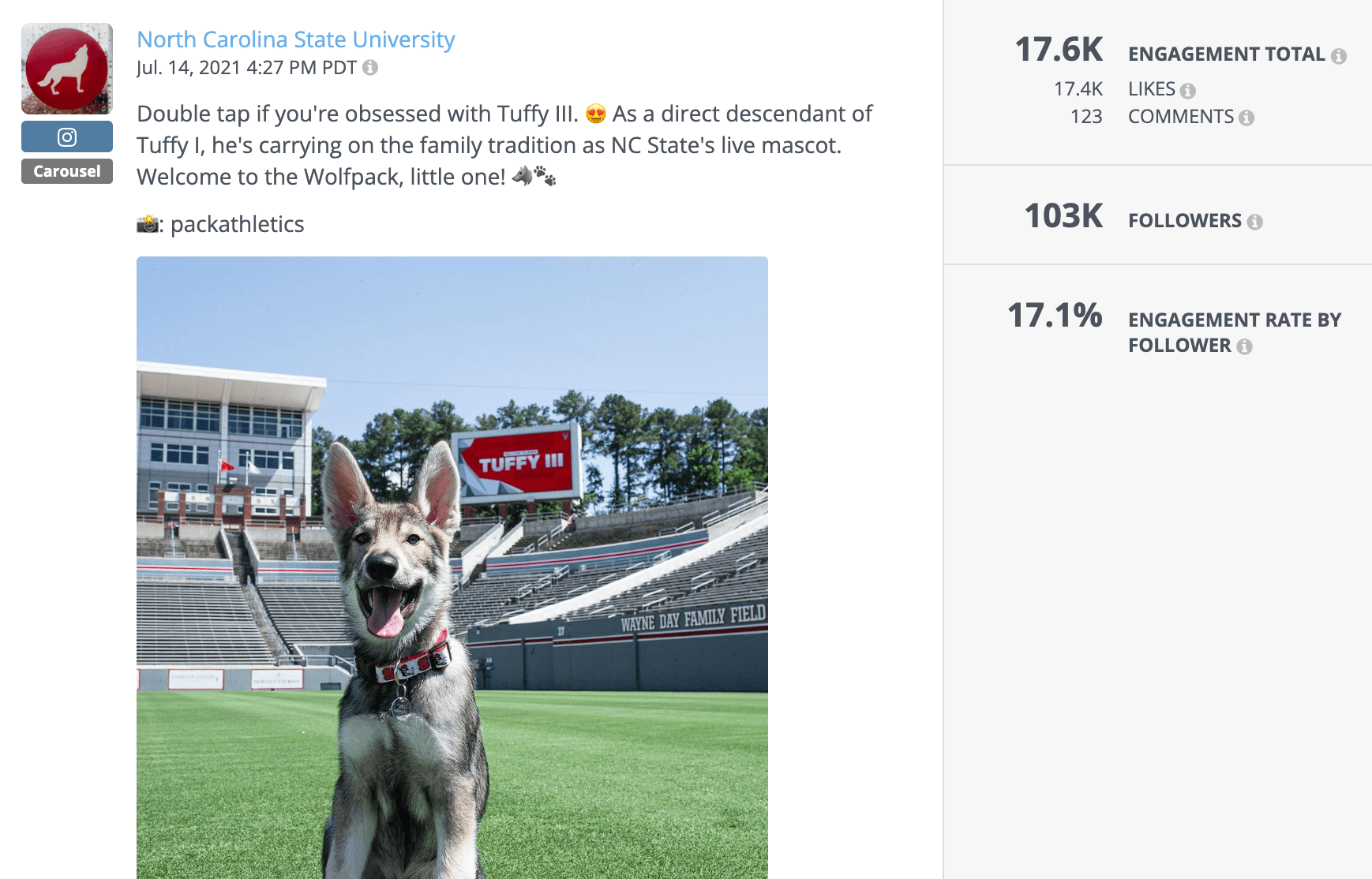Enable details view via the date info marker
1372x879 pixels.
click(369, 68)
